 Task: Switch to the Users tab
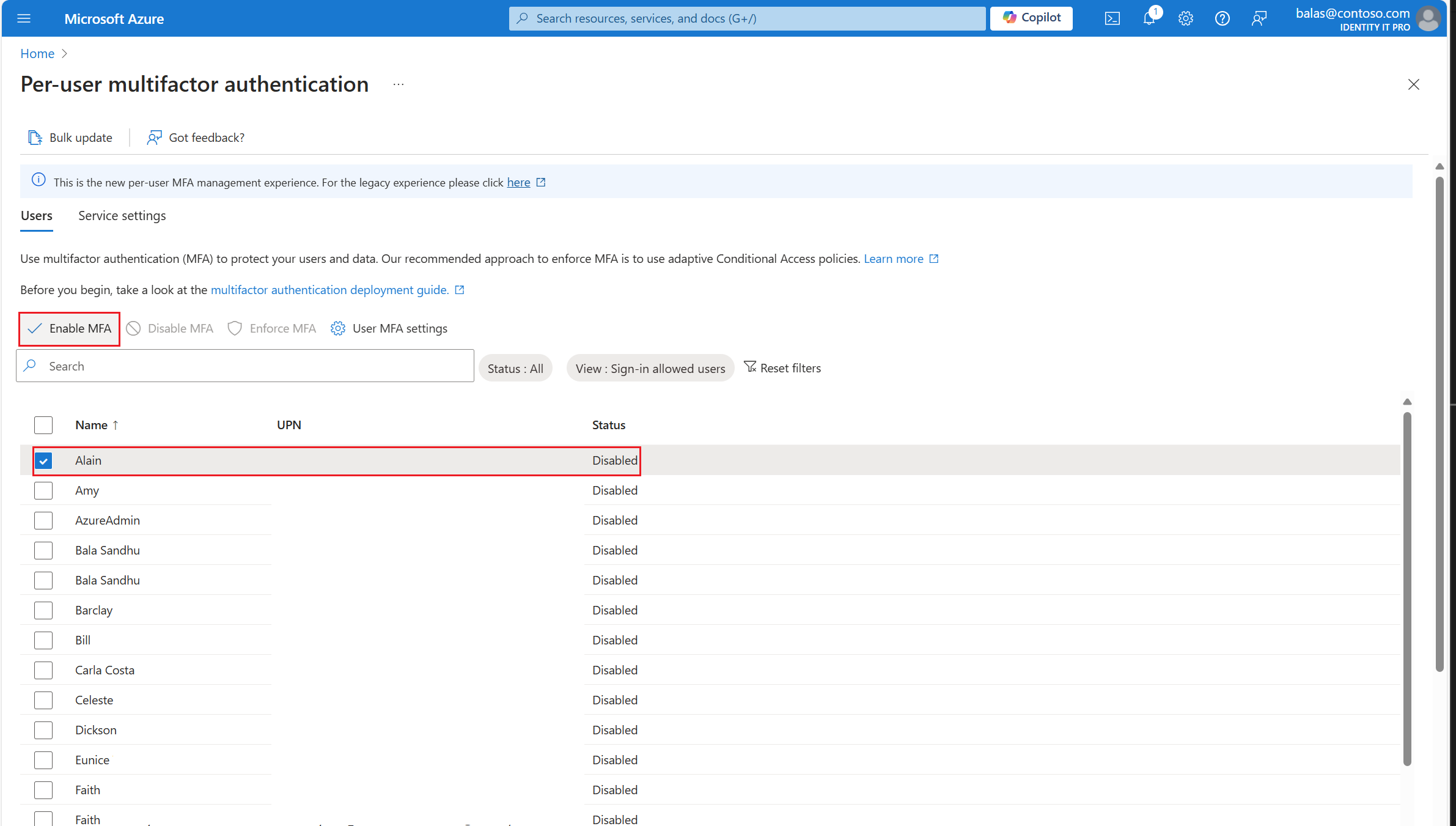click(x=37, y=215)
